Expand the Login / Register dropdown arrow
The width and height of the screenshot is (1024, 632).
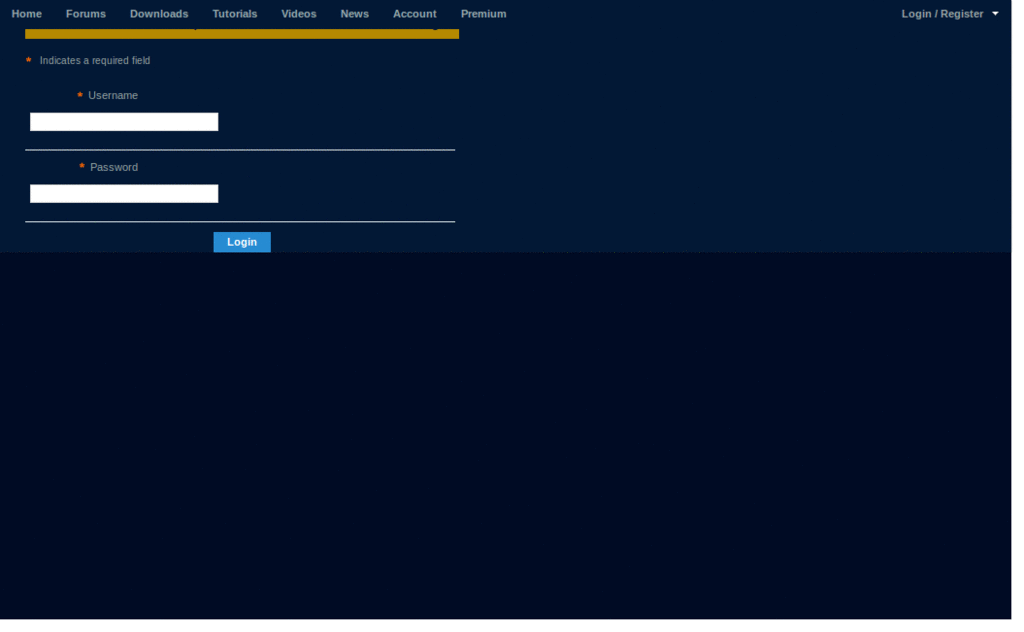[995, 14]
